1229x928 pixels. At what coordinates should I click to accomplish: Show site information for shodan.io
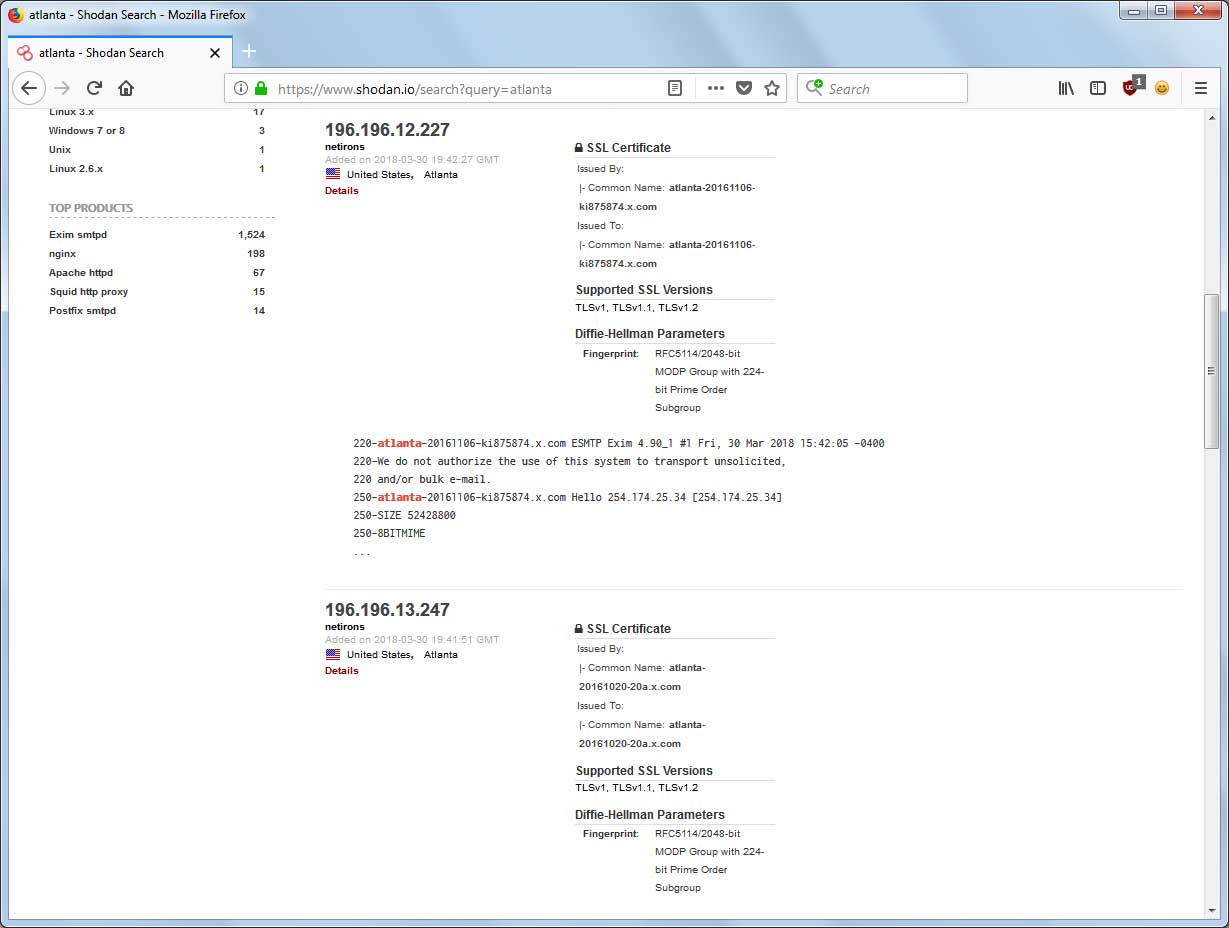(x=240, y=88)
